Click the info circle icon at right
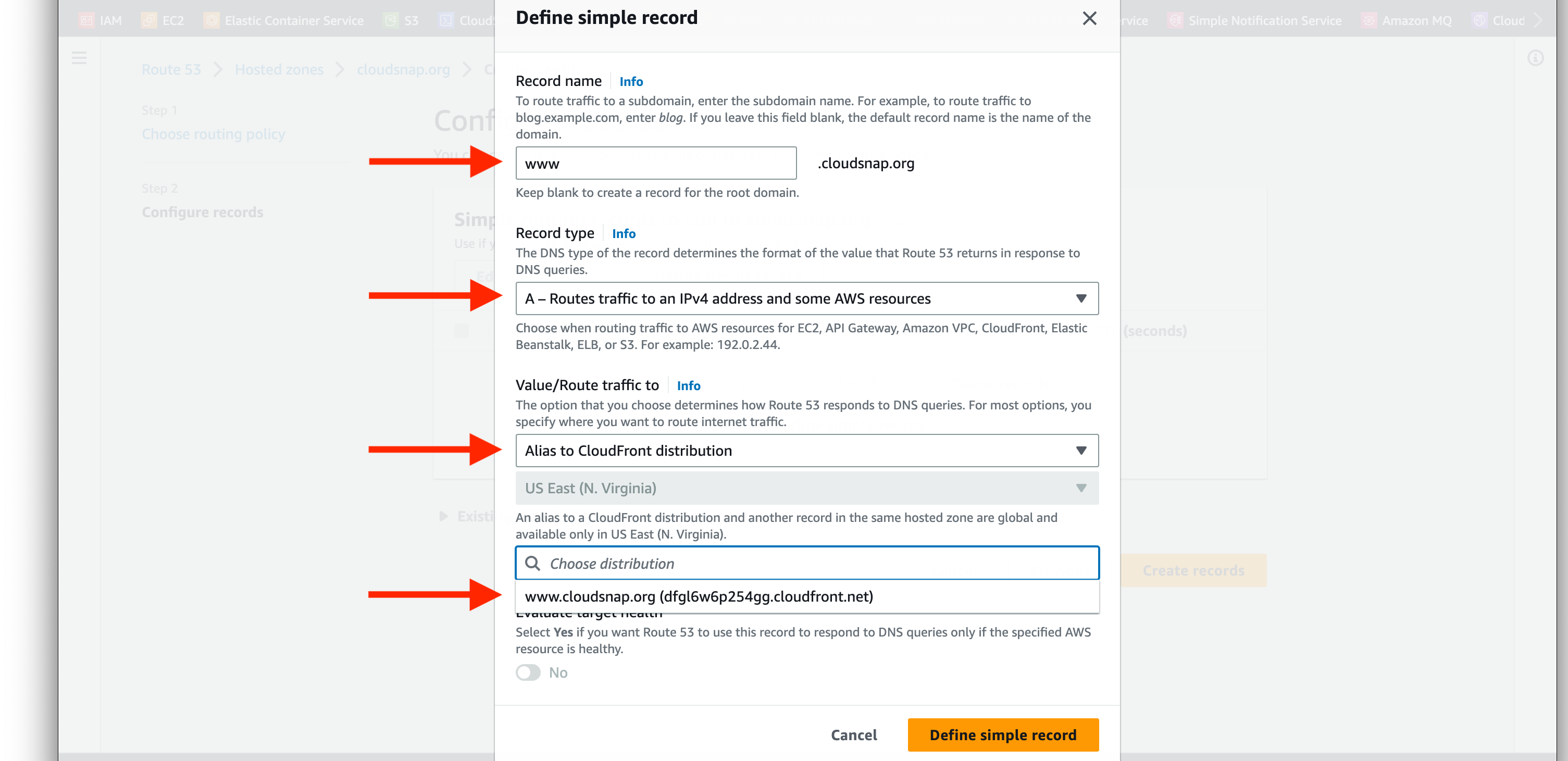 (x=1535, y=58)
